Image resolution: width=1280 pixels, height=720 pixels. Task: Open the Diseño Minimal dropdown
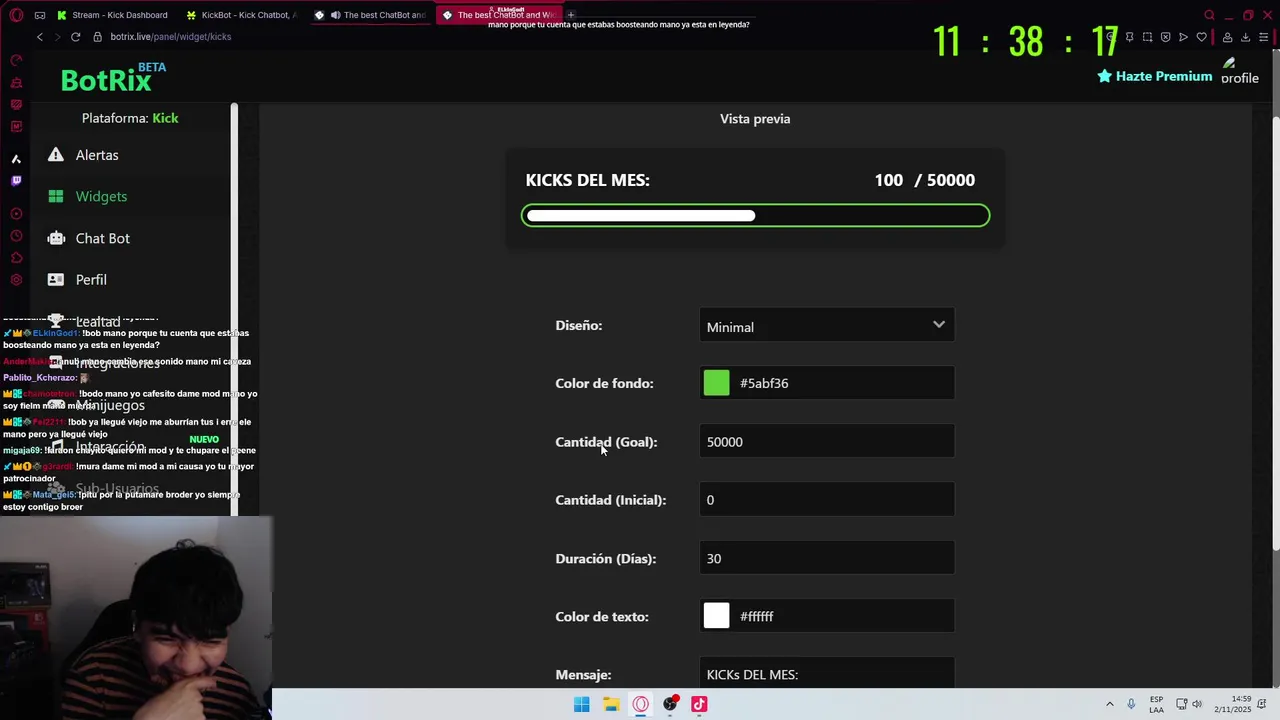tap(827, 326)
